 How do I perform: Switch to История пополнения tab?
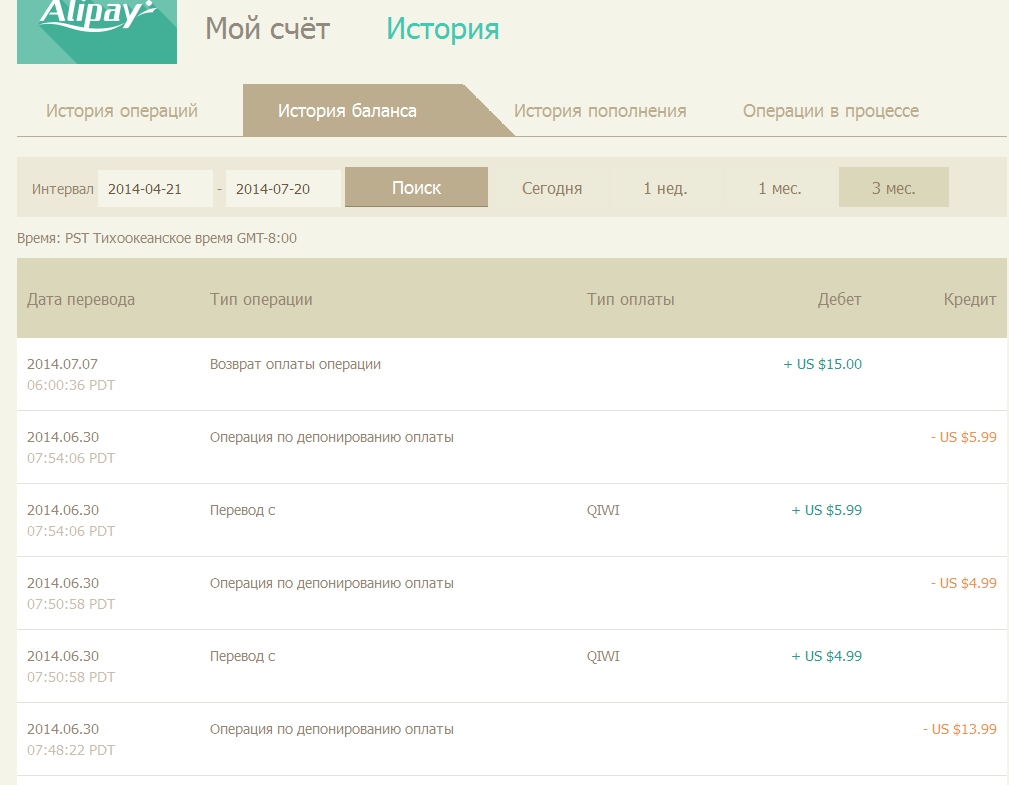point(600,111)
